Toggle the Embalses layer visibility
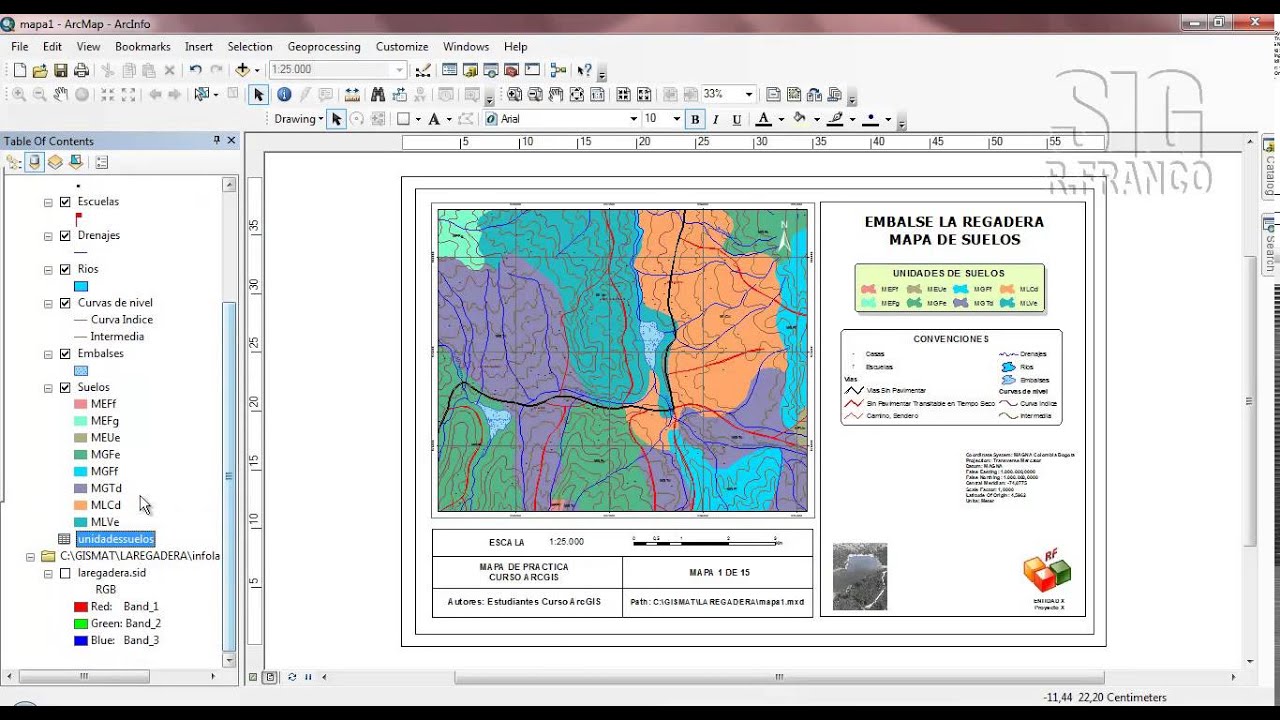1280x720 pixels. pos(65,353)
